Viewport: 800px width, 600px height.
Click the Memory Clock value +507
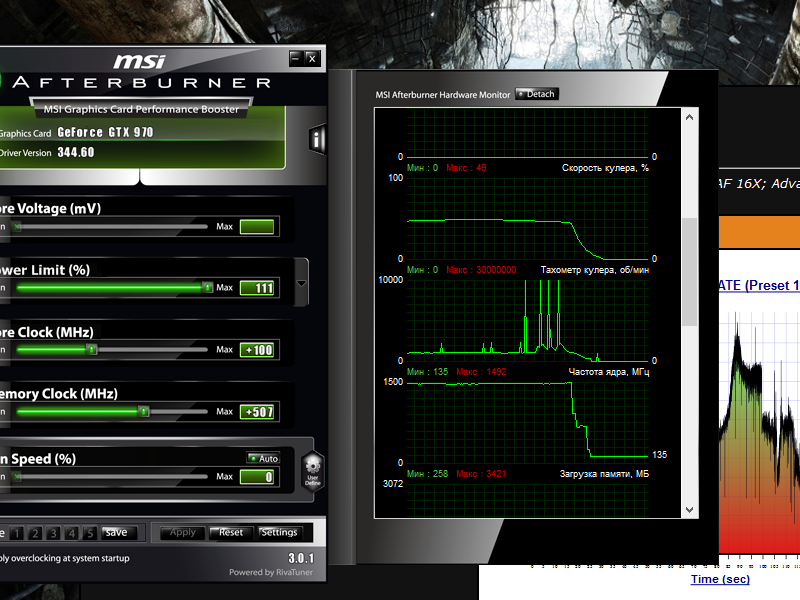[257, 412]
